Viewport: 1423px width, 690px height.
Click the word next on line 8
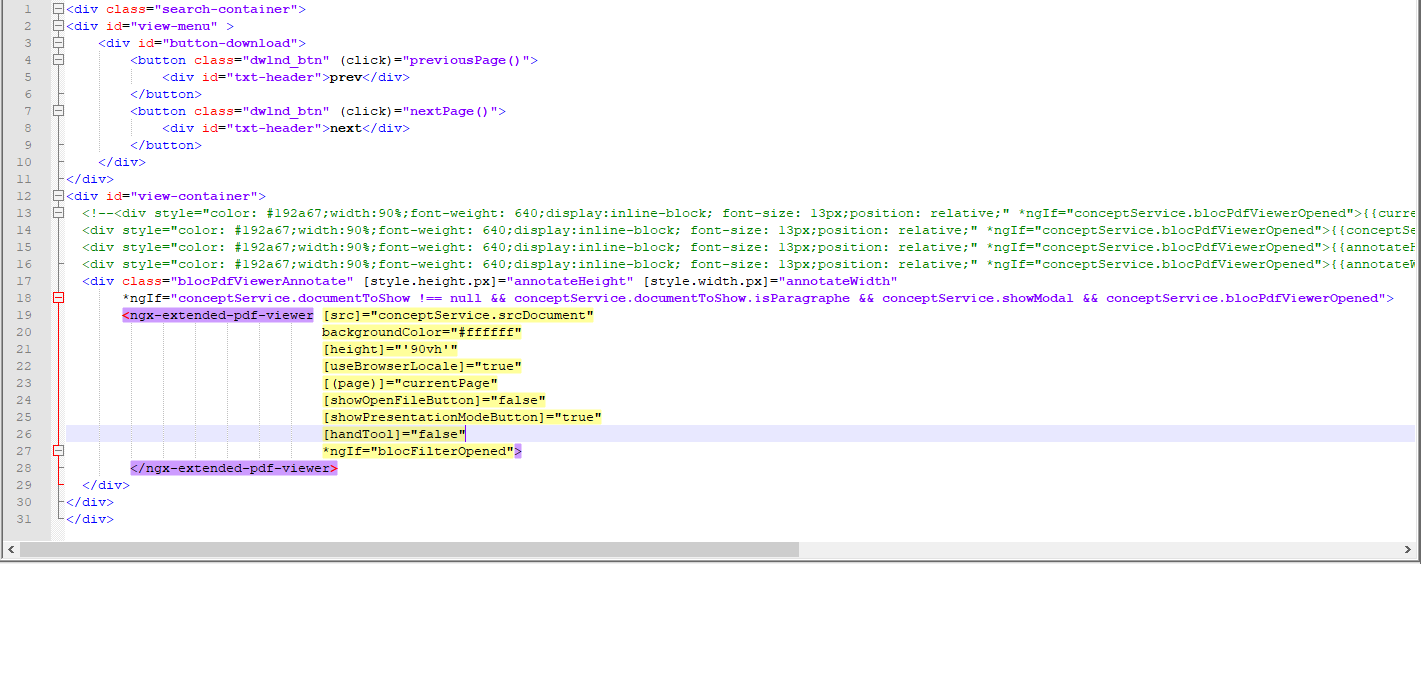tap(345, 128)
